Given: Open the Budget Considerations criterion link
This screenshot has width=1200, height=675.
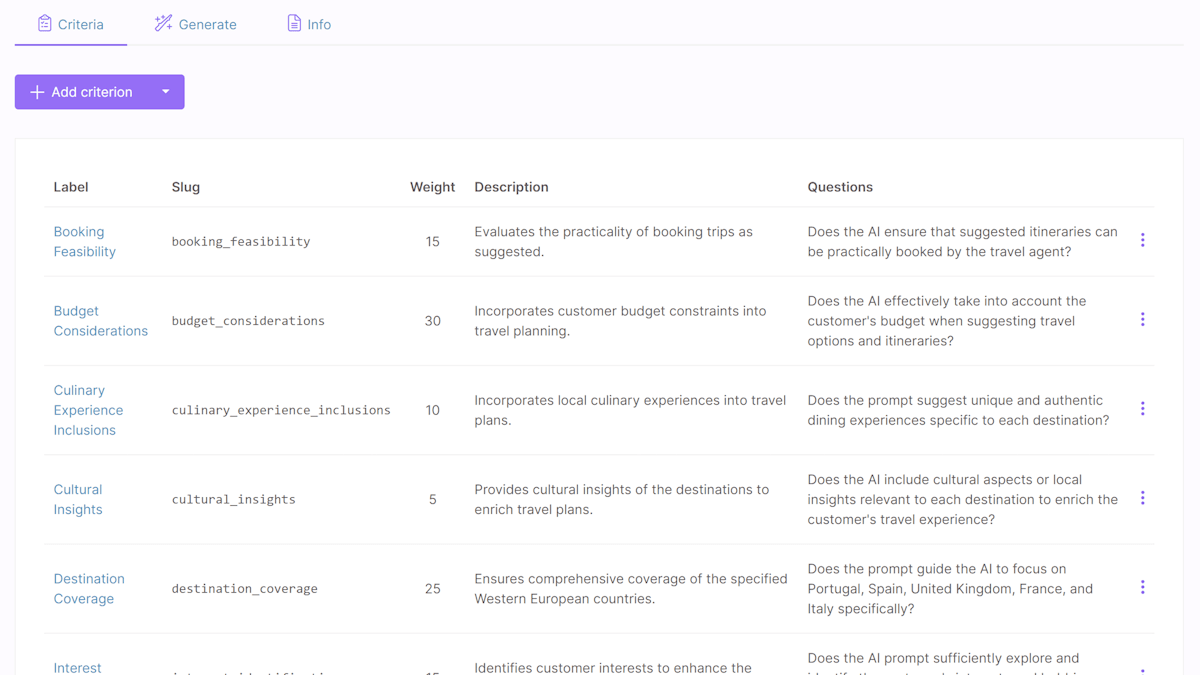Looking at the screenshot, I should click(100, 320).
